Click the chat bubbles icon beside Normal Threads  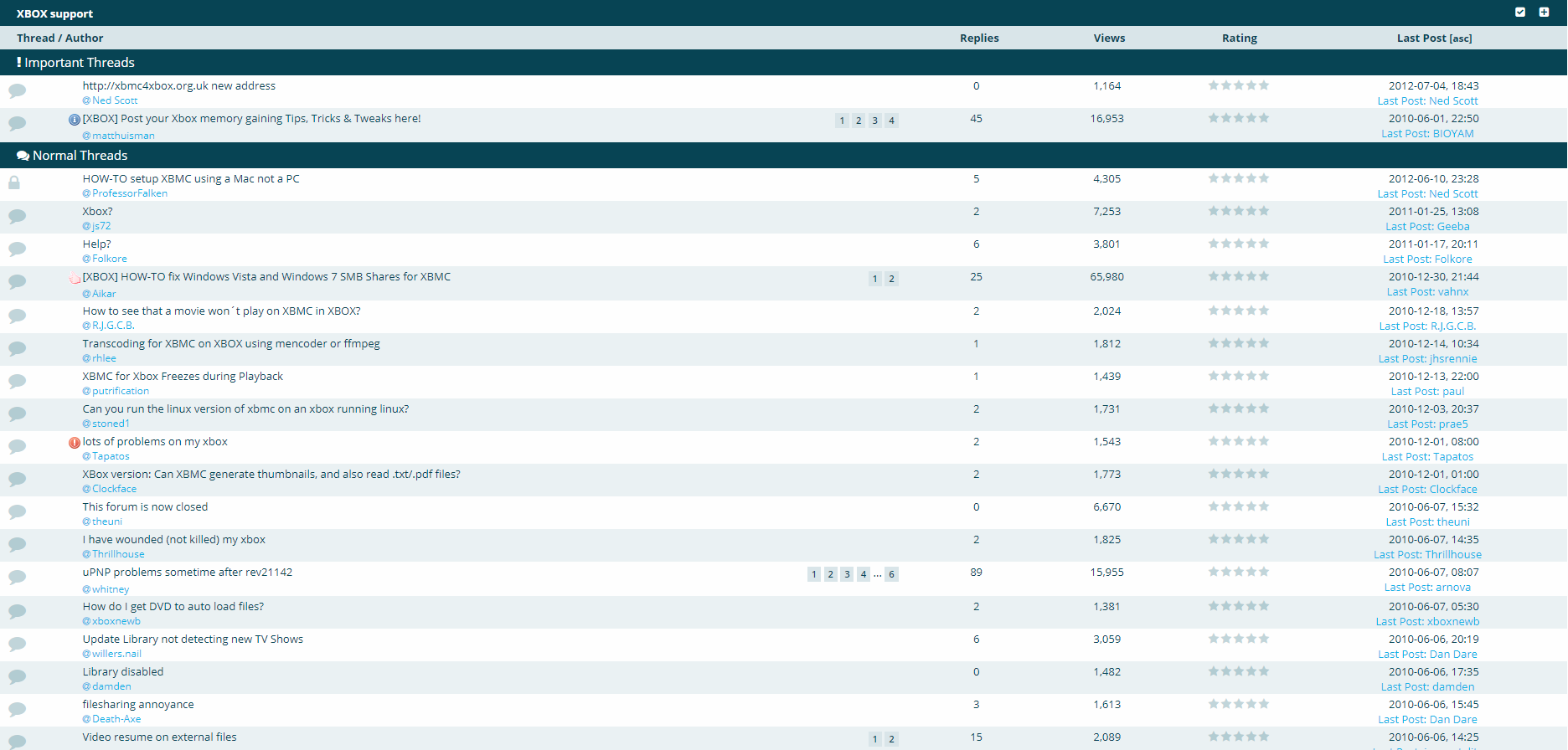click(x=23, y=156)
